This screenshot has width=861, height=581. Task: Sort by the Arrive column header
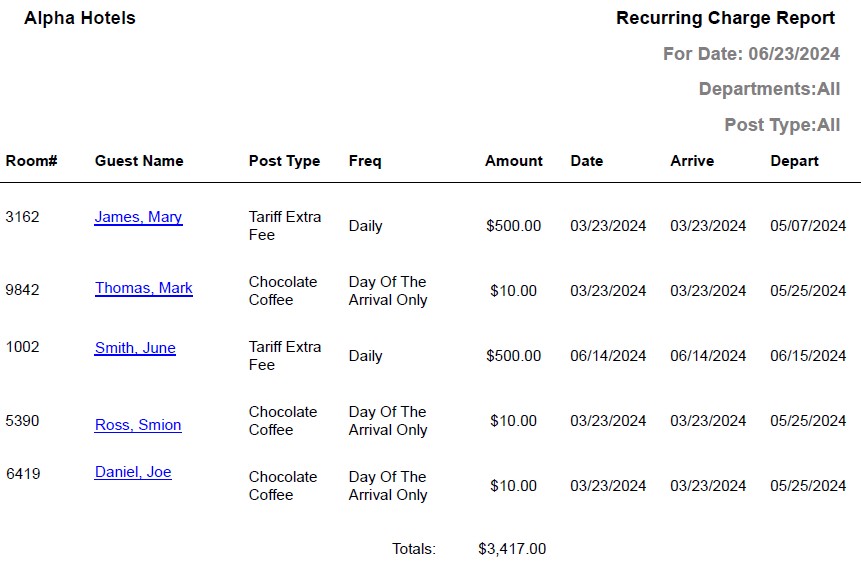point(692,161)
